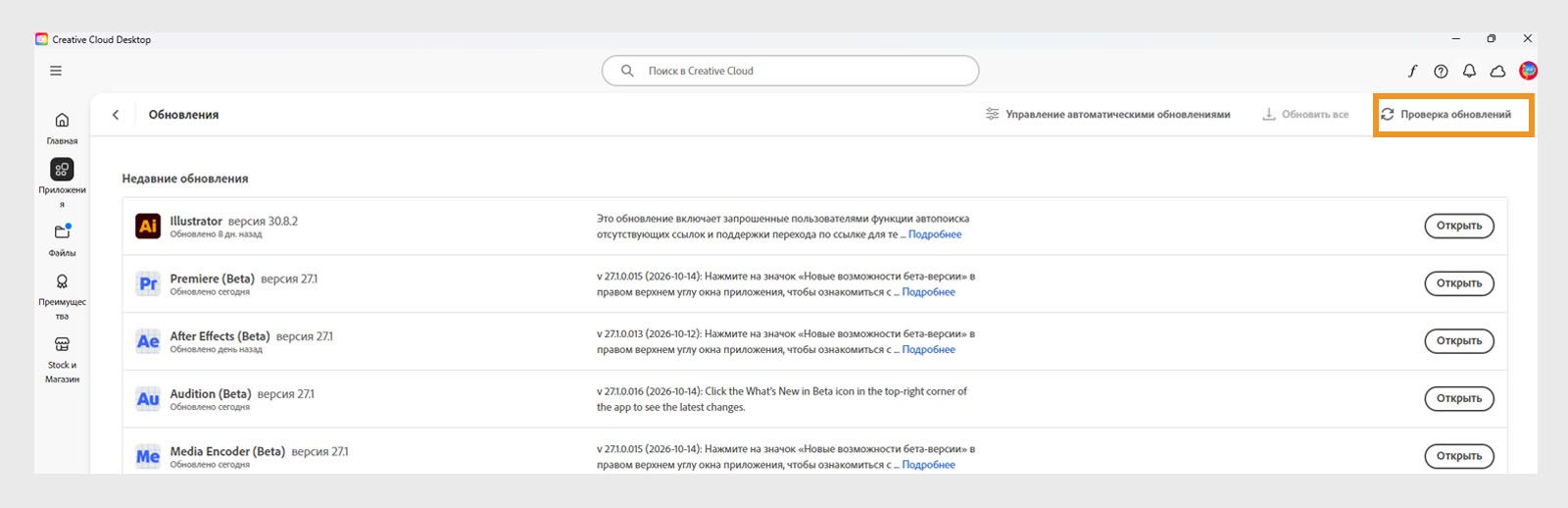Viewport: 1568px width, 508px height.
Task: Open Подробнее link for Illustrator update
Action: click(x=935, y=234)
